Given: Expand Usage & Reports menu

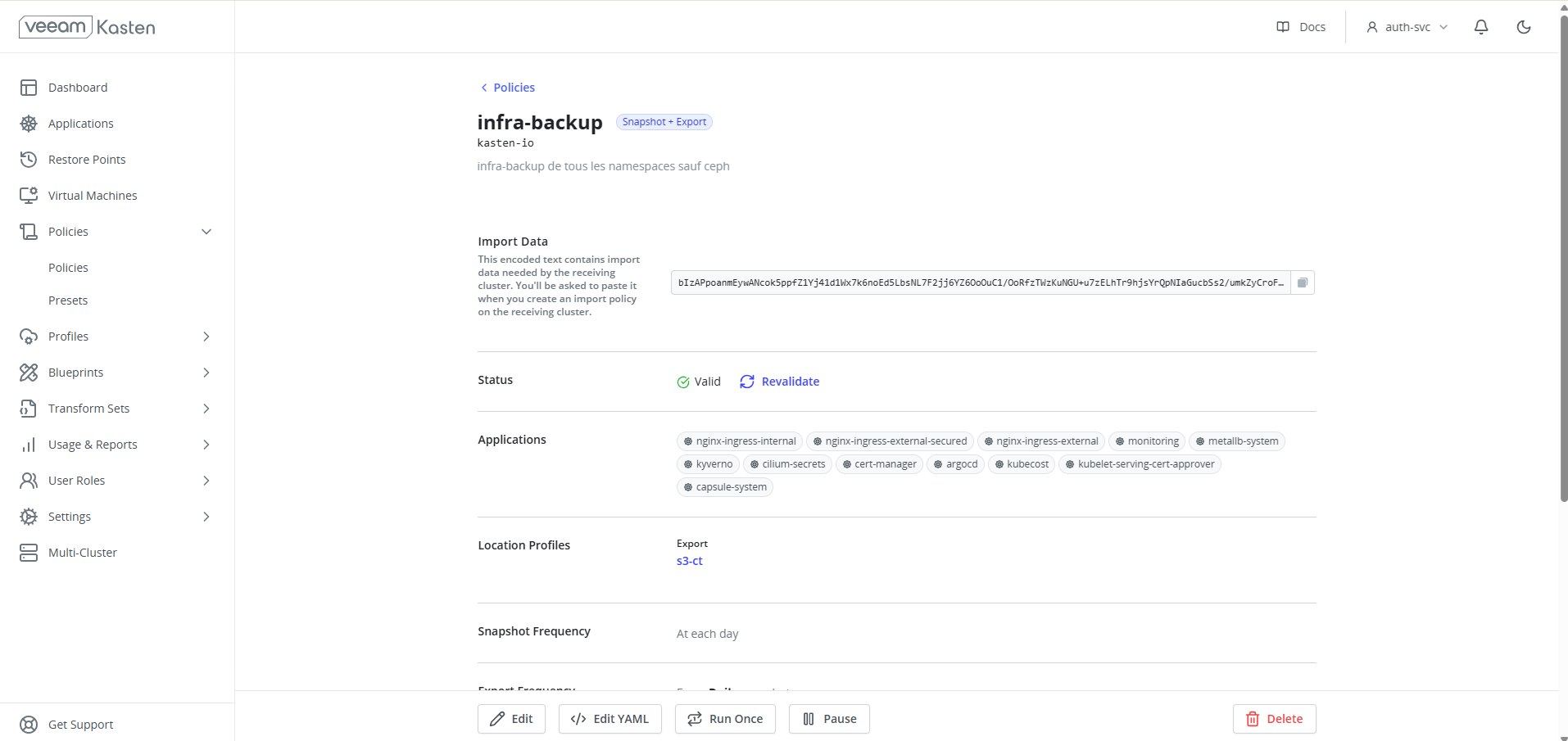Looking at the screenshot, I should 206,445.
